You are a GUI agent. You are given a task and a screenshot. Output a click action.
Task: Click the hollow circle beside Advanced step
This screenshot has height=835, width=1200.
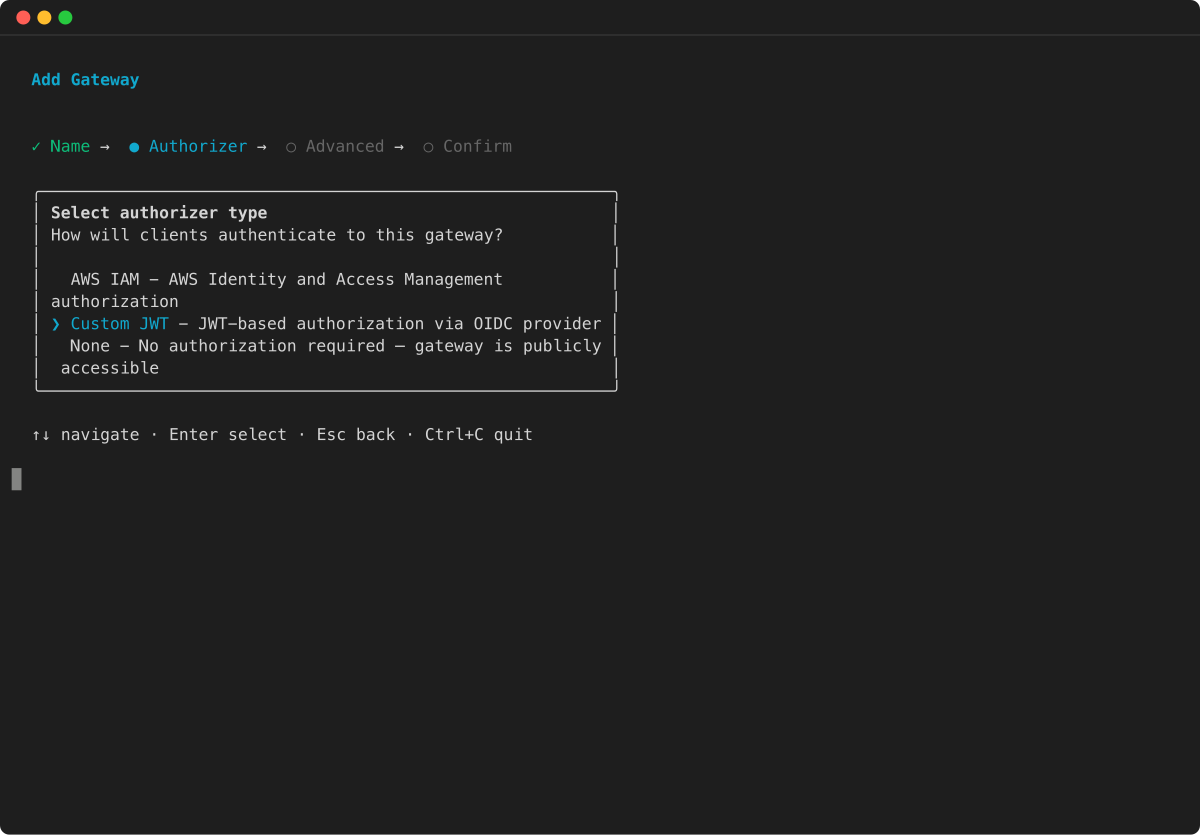pyautogui.click(x=290, y=146)
